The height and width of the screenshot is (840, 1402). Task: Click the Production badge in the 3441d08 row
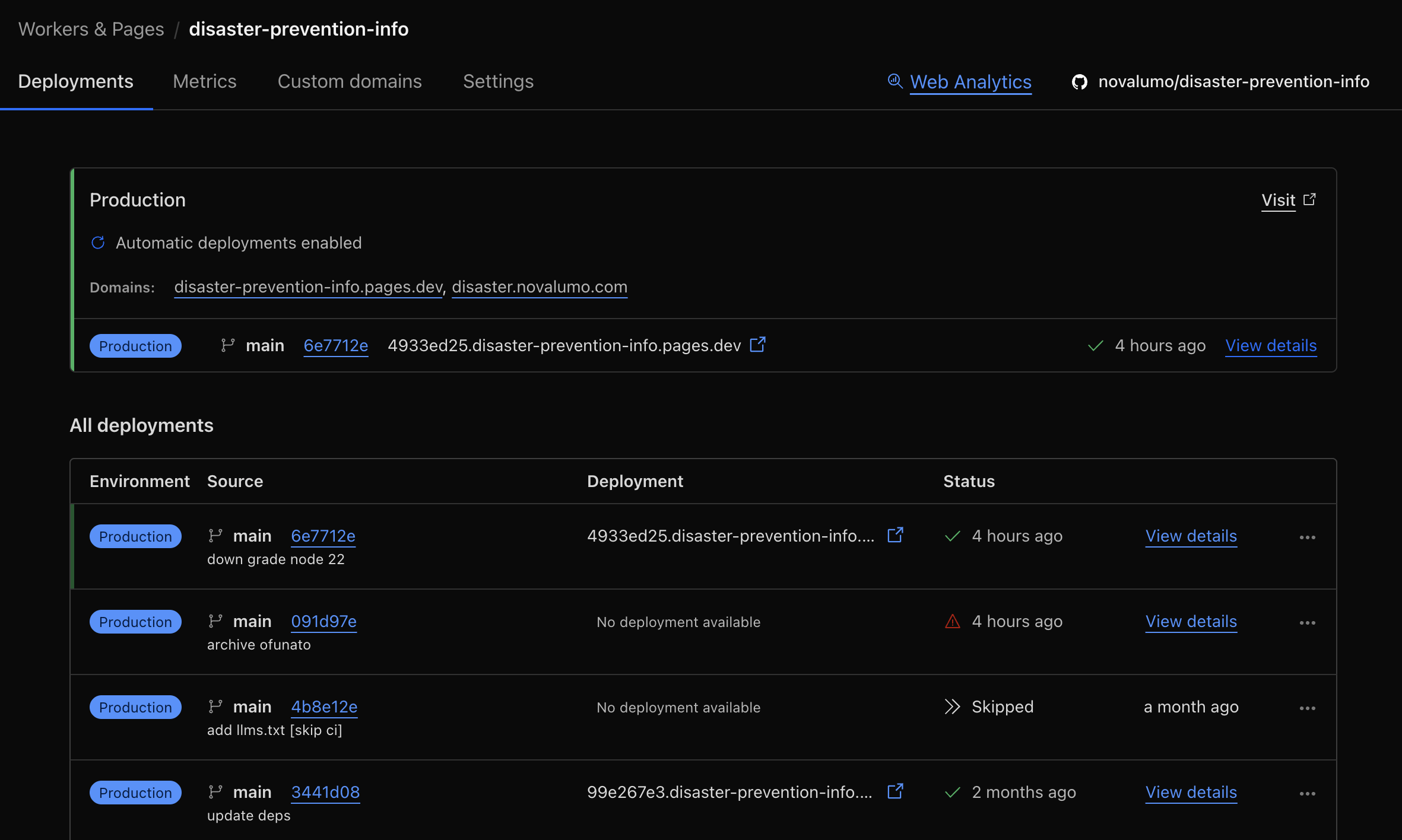pos(135,793)
